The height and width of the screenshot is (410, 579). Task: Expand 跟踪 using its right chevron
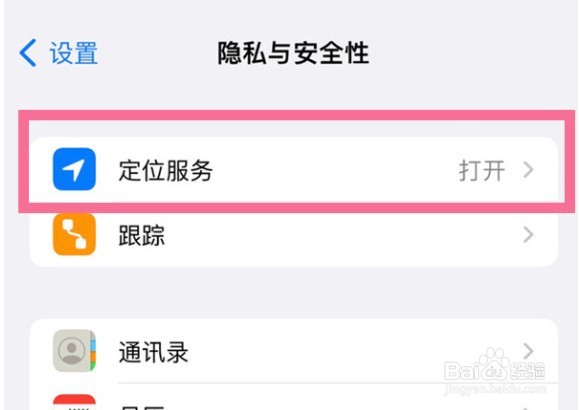(x=528, y=235)
